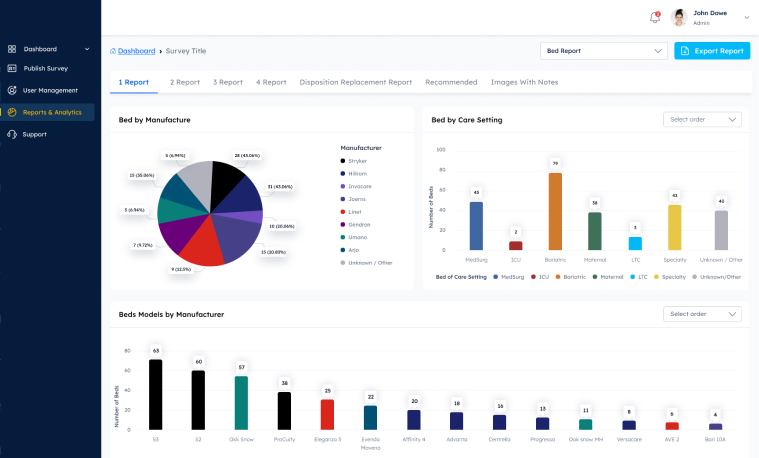
Task: Click the Publish Survey icon in sidebar
Action: click(12, 69)
